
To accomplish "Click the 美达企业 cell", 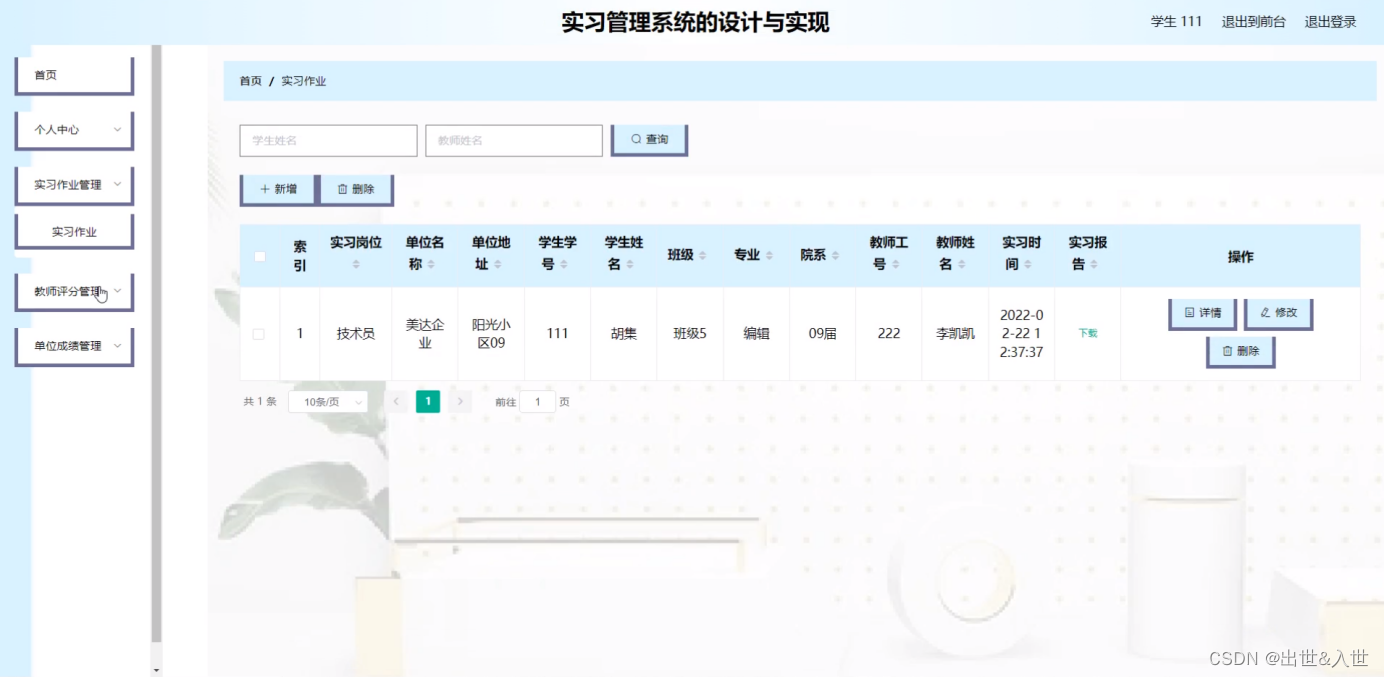I will (x=425, y=334).
